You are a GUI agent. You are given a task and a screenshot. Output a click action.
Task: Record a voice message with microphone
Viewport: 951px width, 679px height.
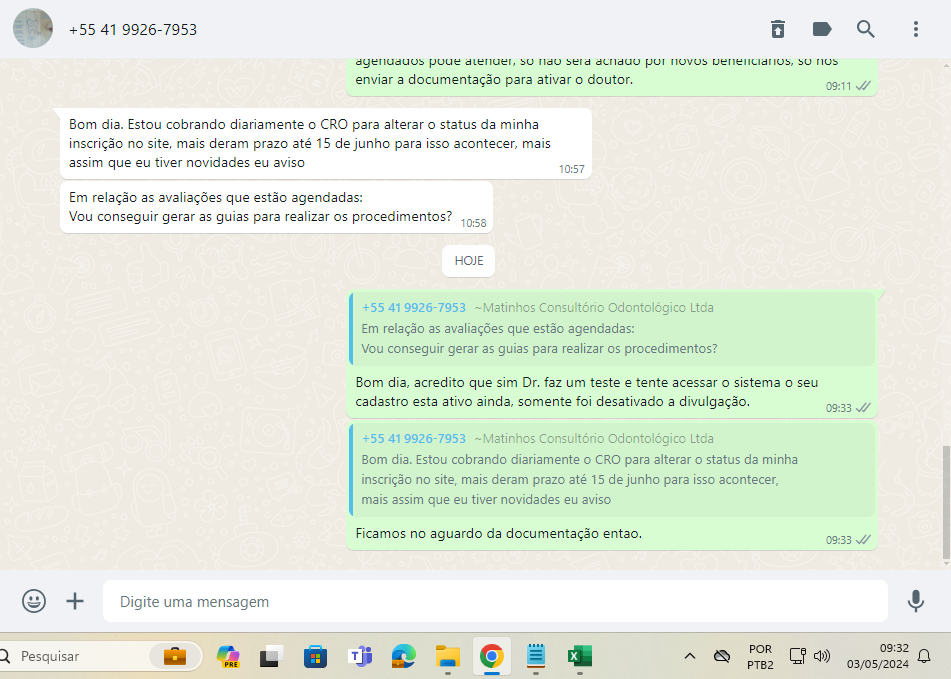click(x=915, y=601)
